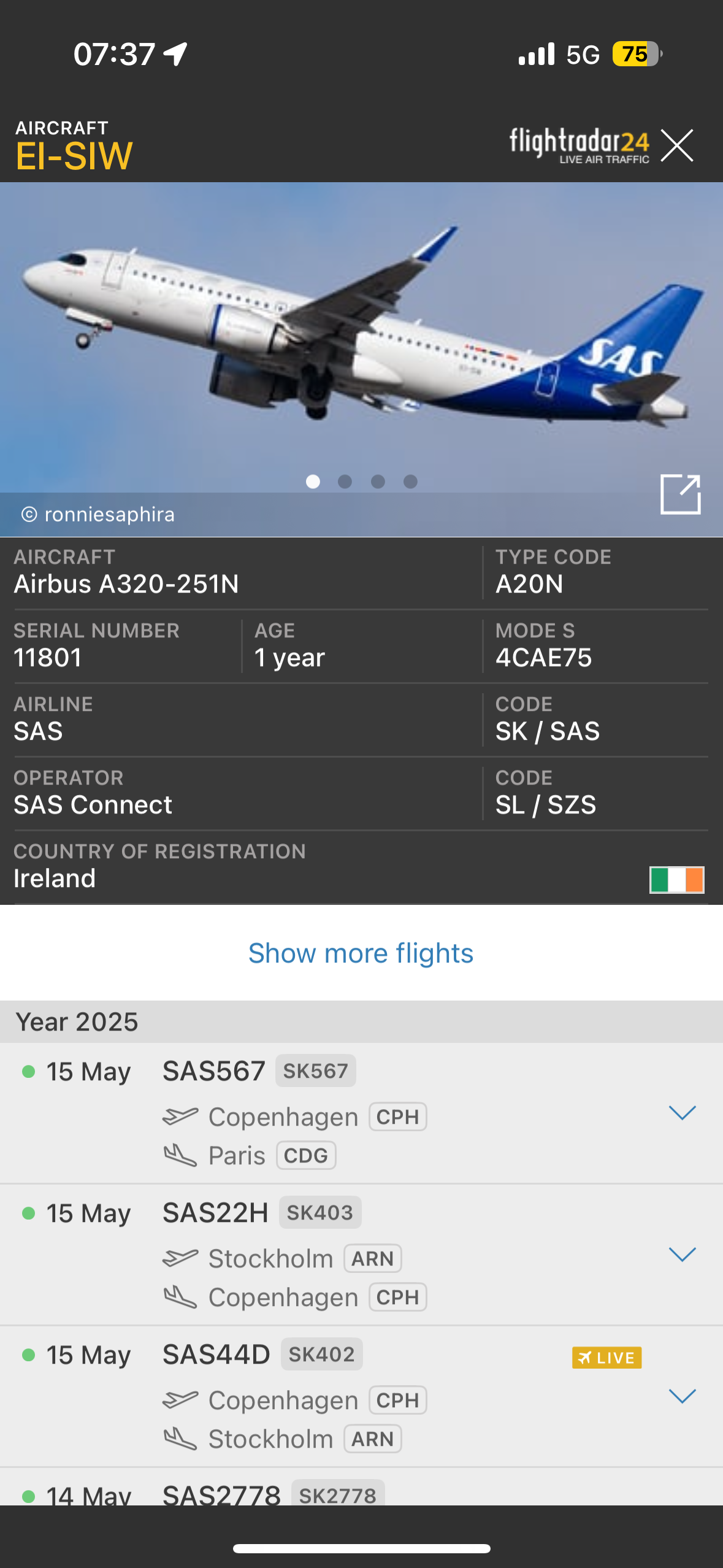
Task: Tap the green dot beside SAS567
Action: [28, 1072]
